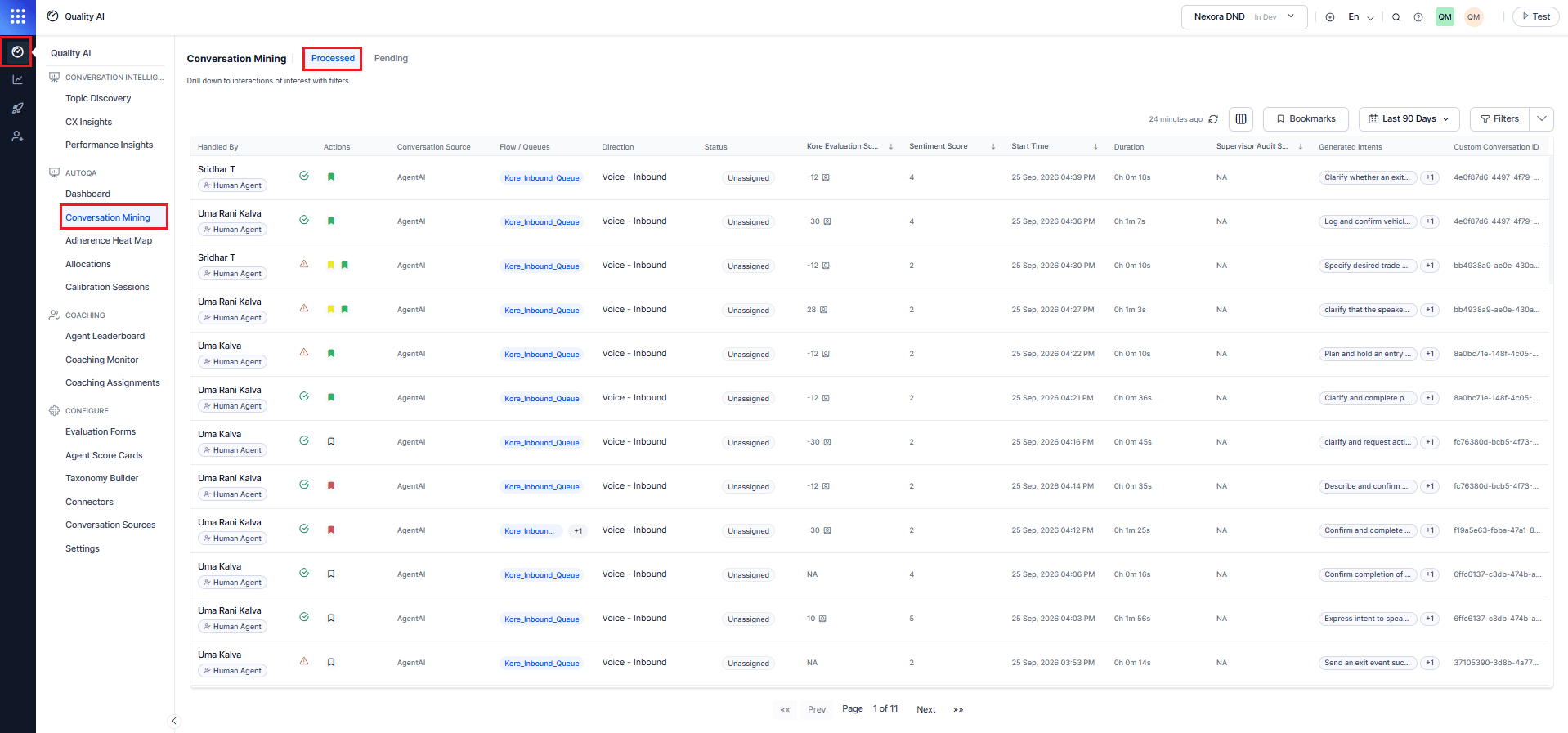The image size is (1568, 733).
Task: Jump to the last page
Action: coord(958,709)
